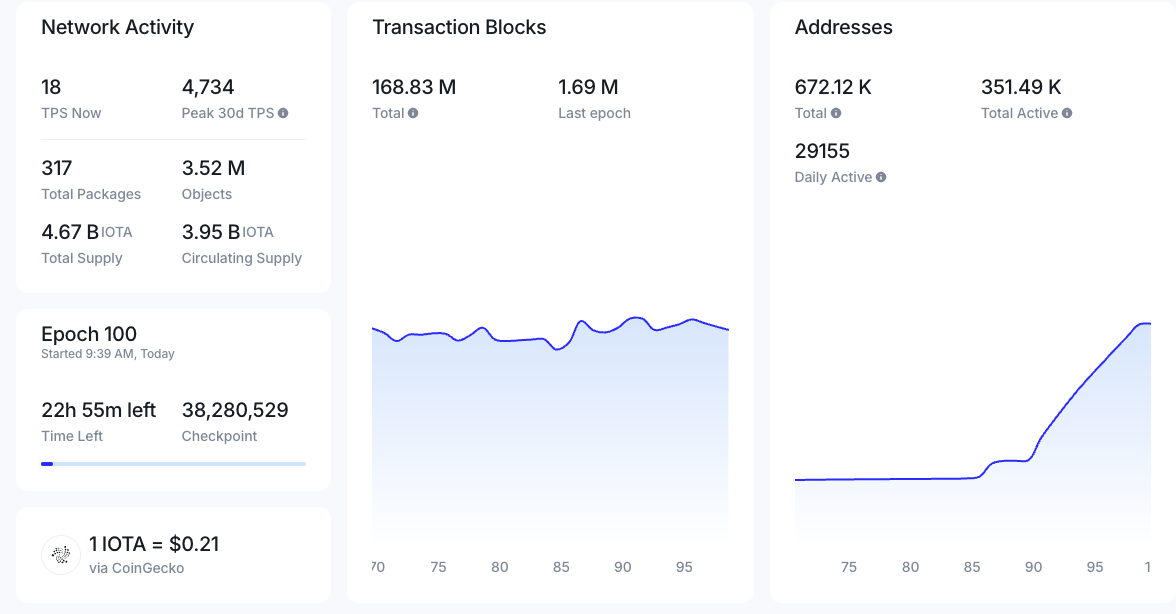Click the "via CoinGecko" text

point(136,568)
